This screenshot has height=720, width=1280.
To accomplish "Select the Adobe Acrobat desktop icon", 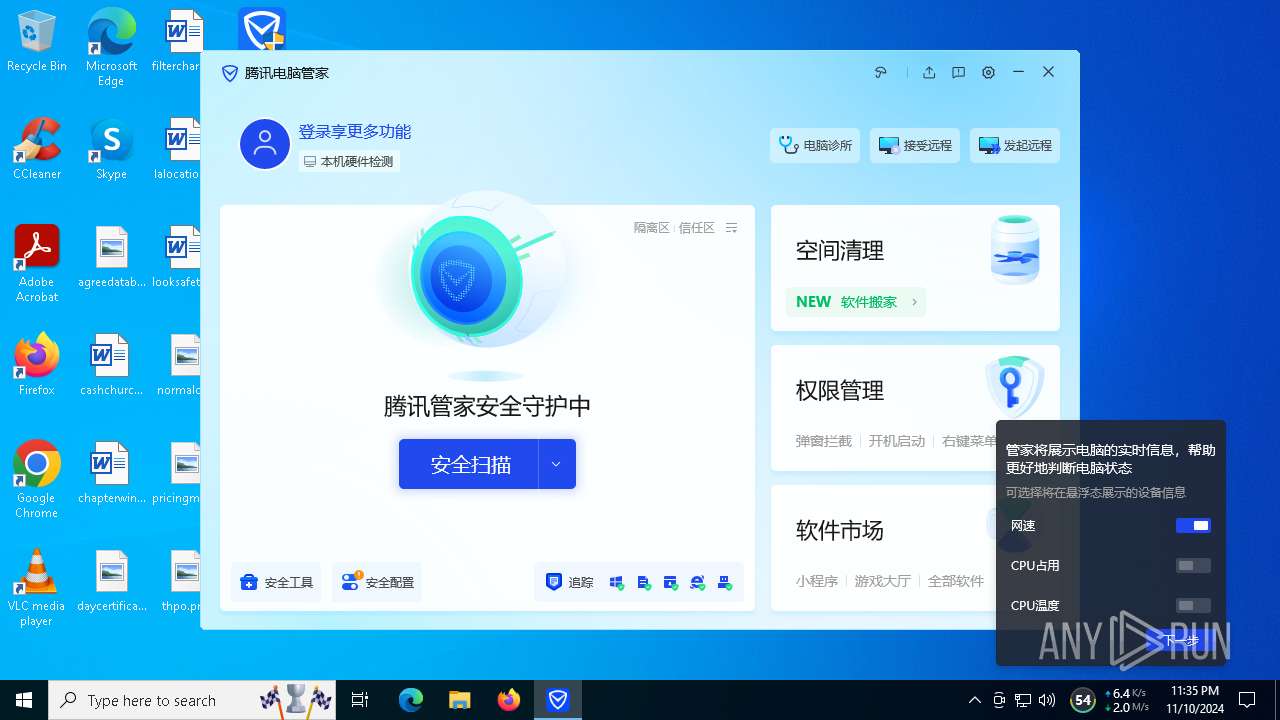I will [x=37, y=264].
